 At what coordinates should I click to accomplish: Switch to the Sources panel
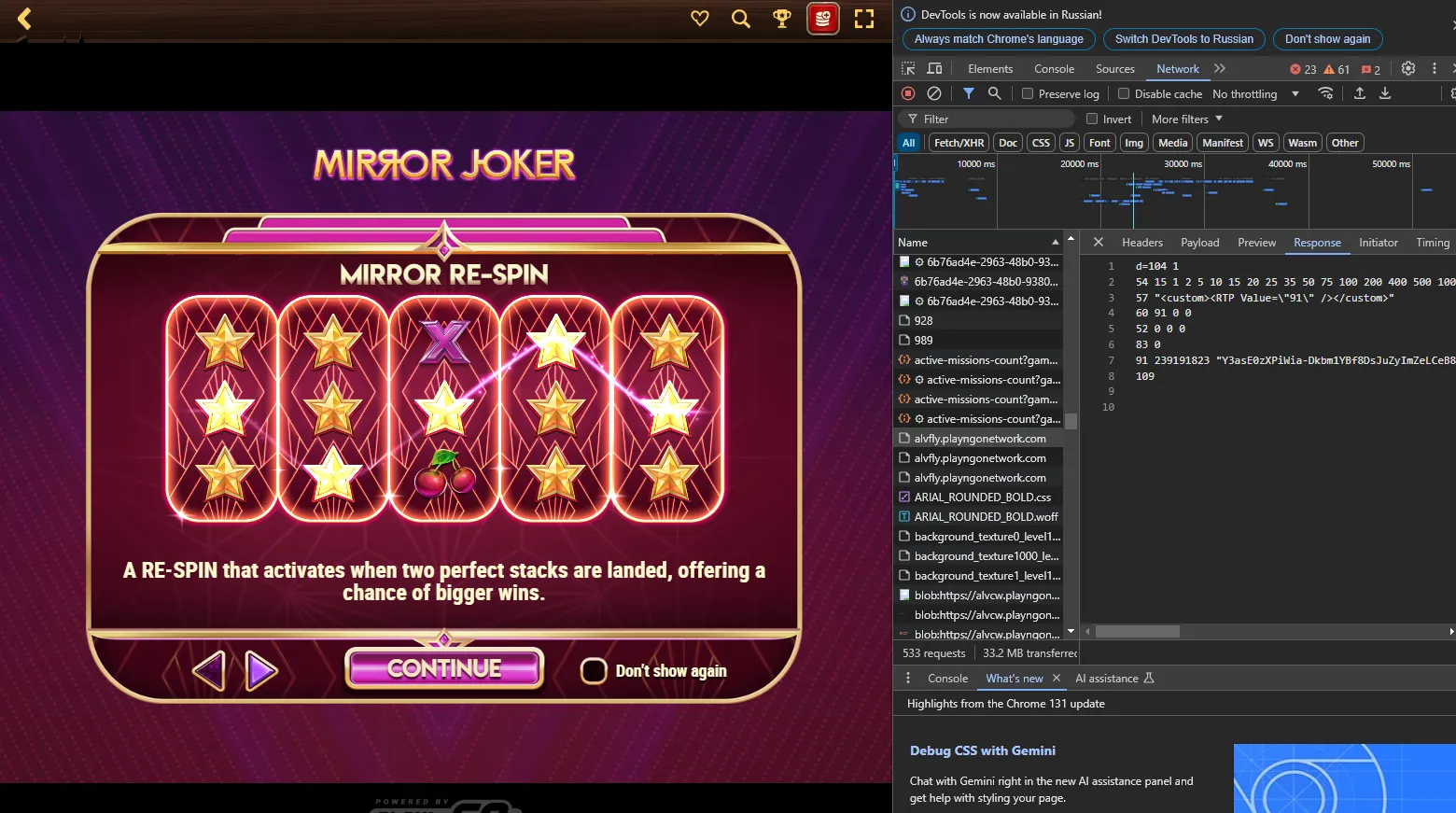click(x=1115, y=69)
